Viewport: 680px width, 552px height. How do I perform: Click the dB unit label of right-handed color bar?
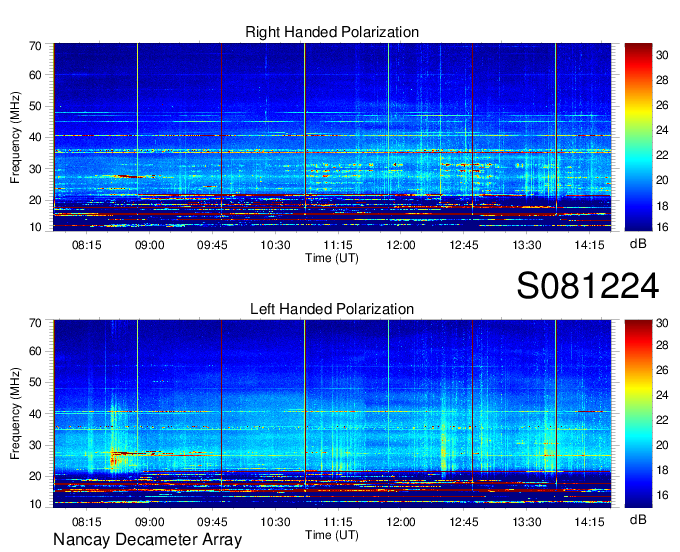(x=638, y=244)
